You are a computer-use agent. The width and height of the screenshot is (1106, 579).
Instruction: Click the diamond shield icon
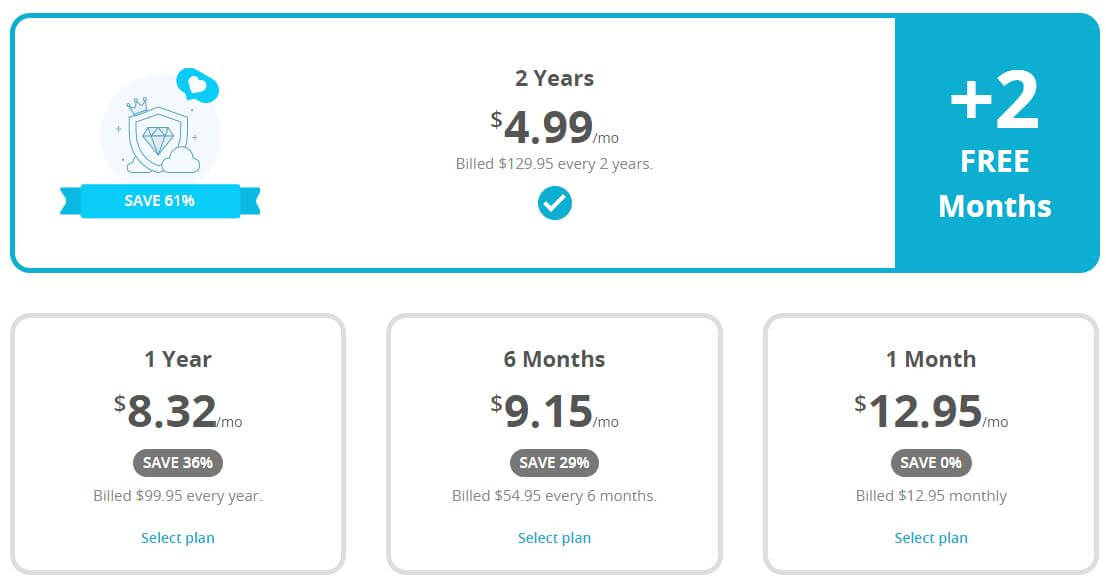click(157, 139)
